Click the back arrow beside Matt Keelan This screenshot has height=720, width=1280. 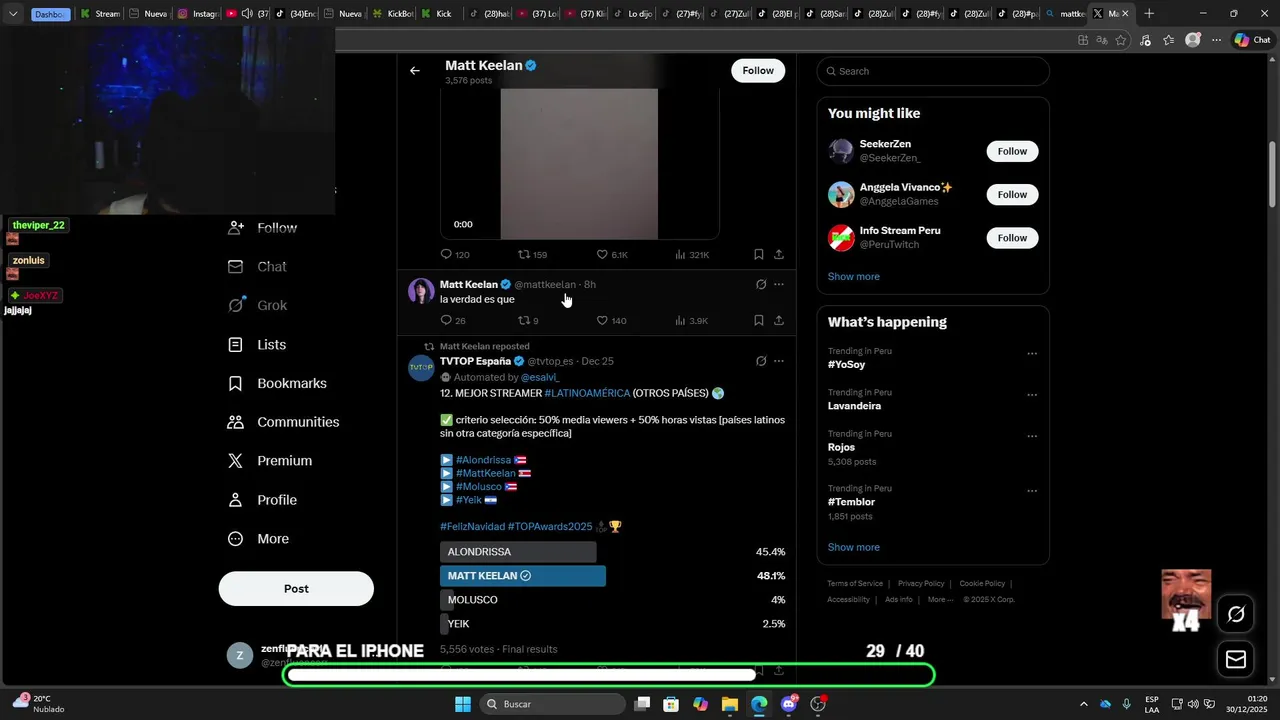click(415, 71)
